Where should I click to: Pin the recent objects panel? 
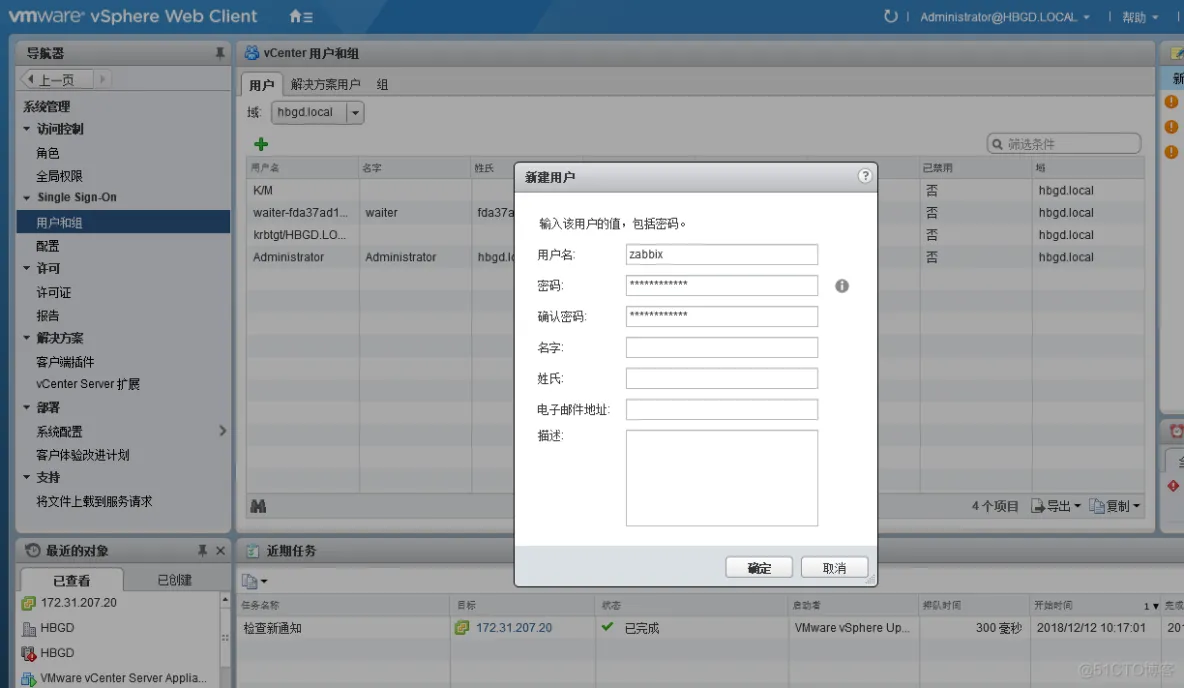(x=202, y=551)
